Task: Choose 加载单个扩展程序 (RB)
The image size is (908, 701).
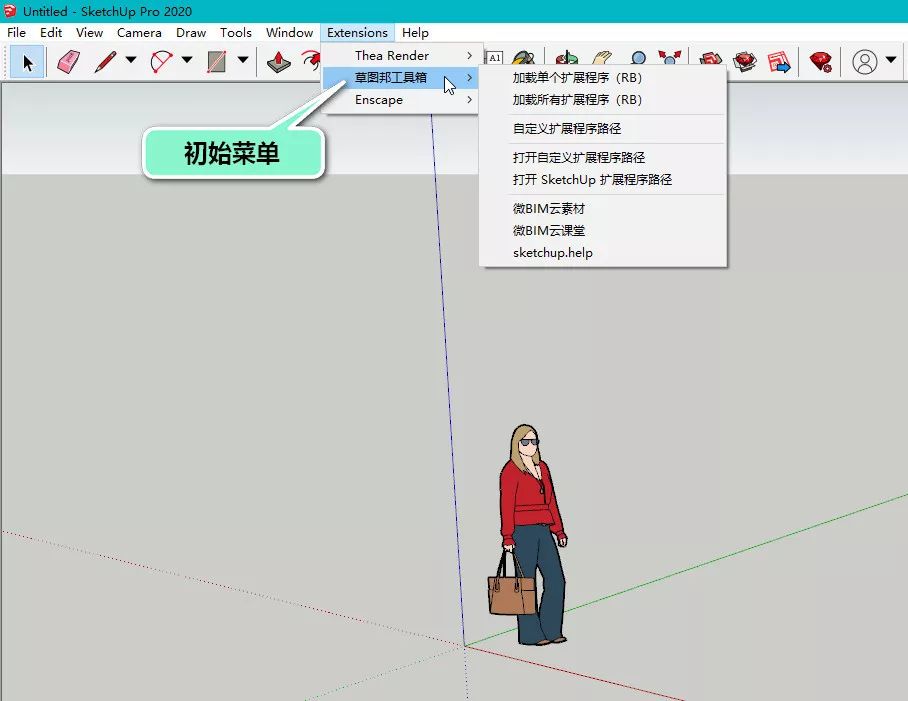Action: coord(602,78)
